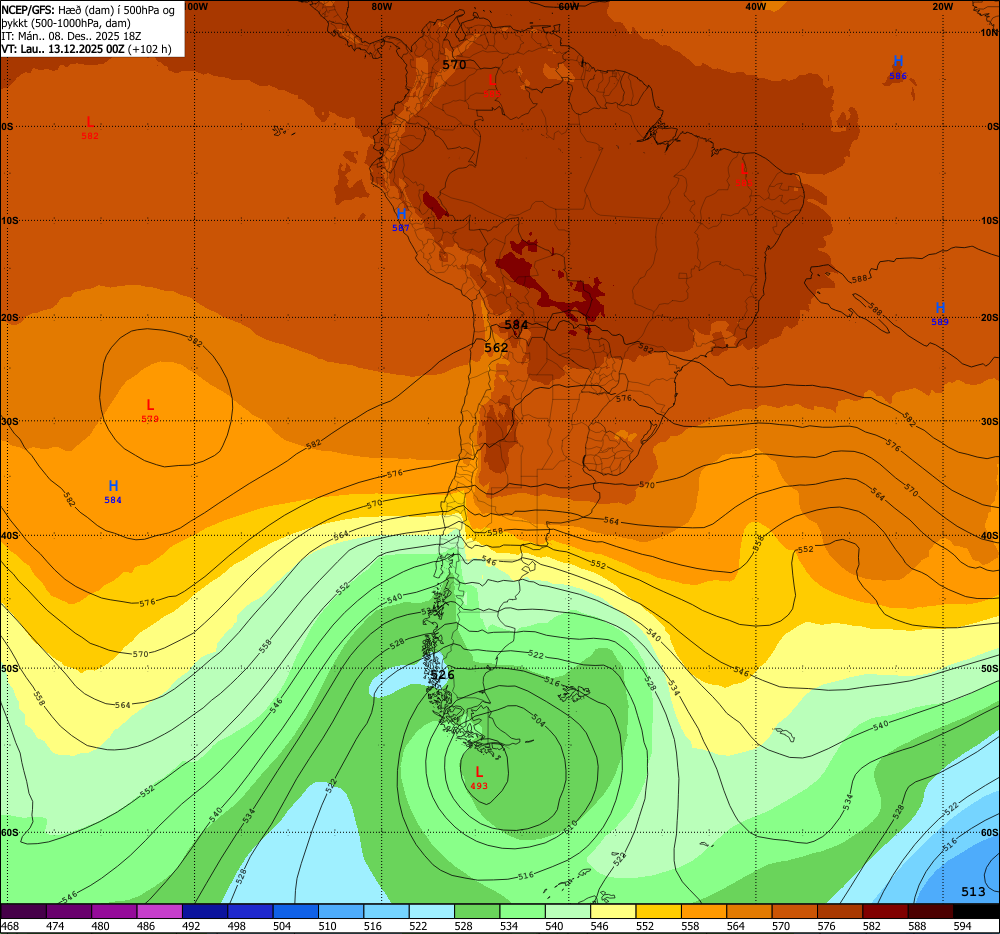Select the pale yellow legend swatch above 546
This screenshot has height=934, width=1000.
point(614,911)
